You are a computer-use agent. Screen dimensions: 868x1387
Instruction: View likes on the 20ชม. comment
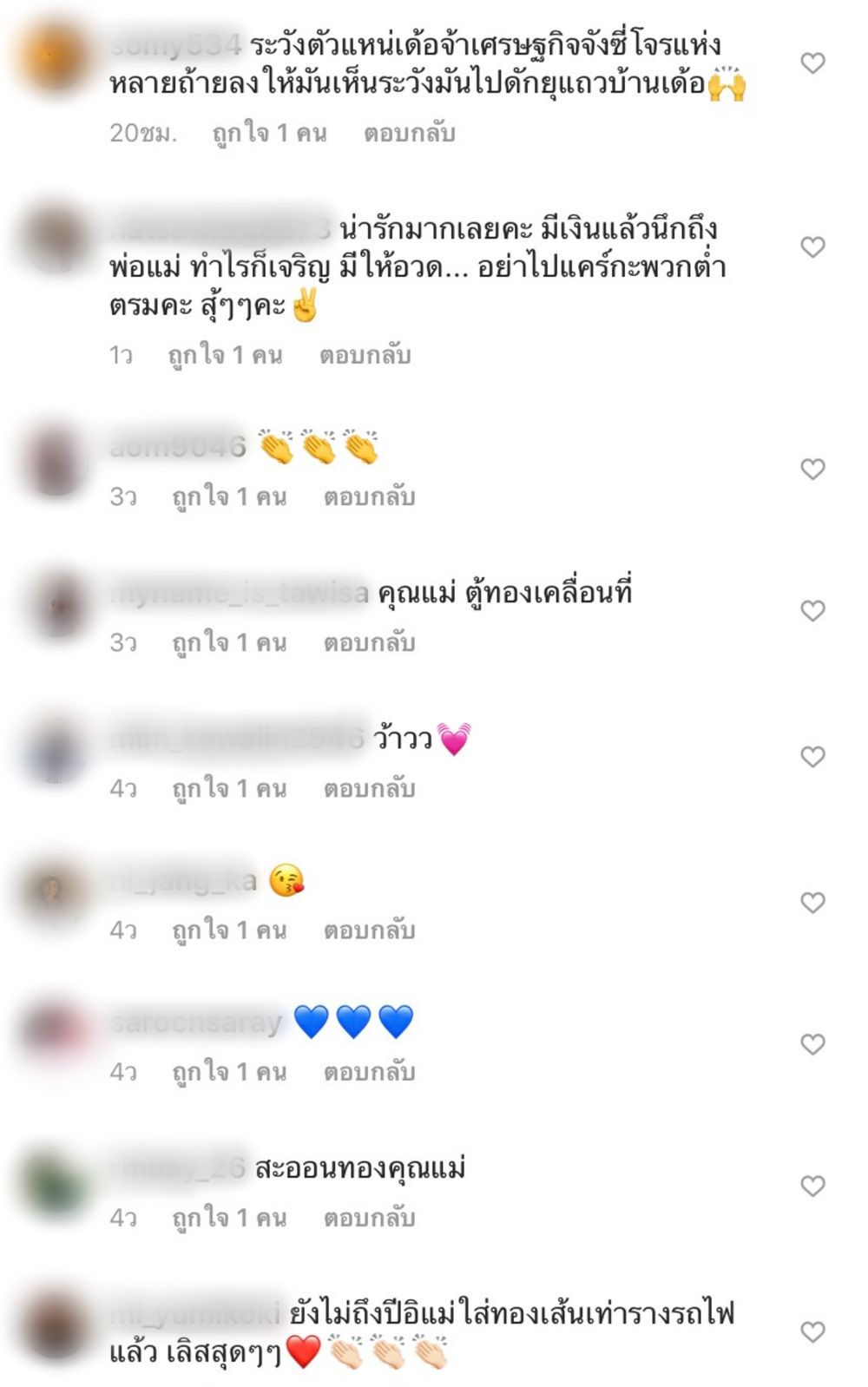point(270,133)
